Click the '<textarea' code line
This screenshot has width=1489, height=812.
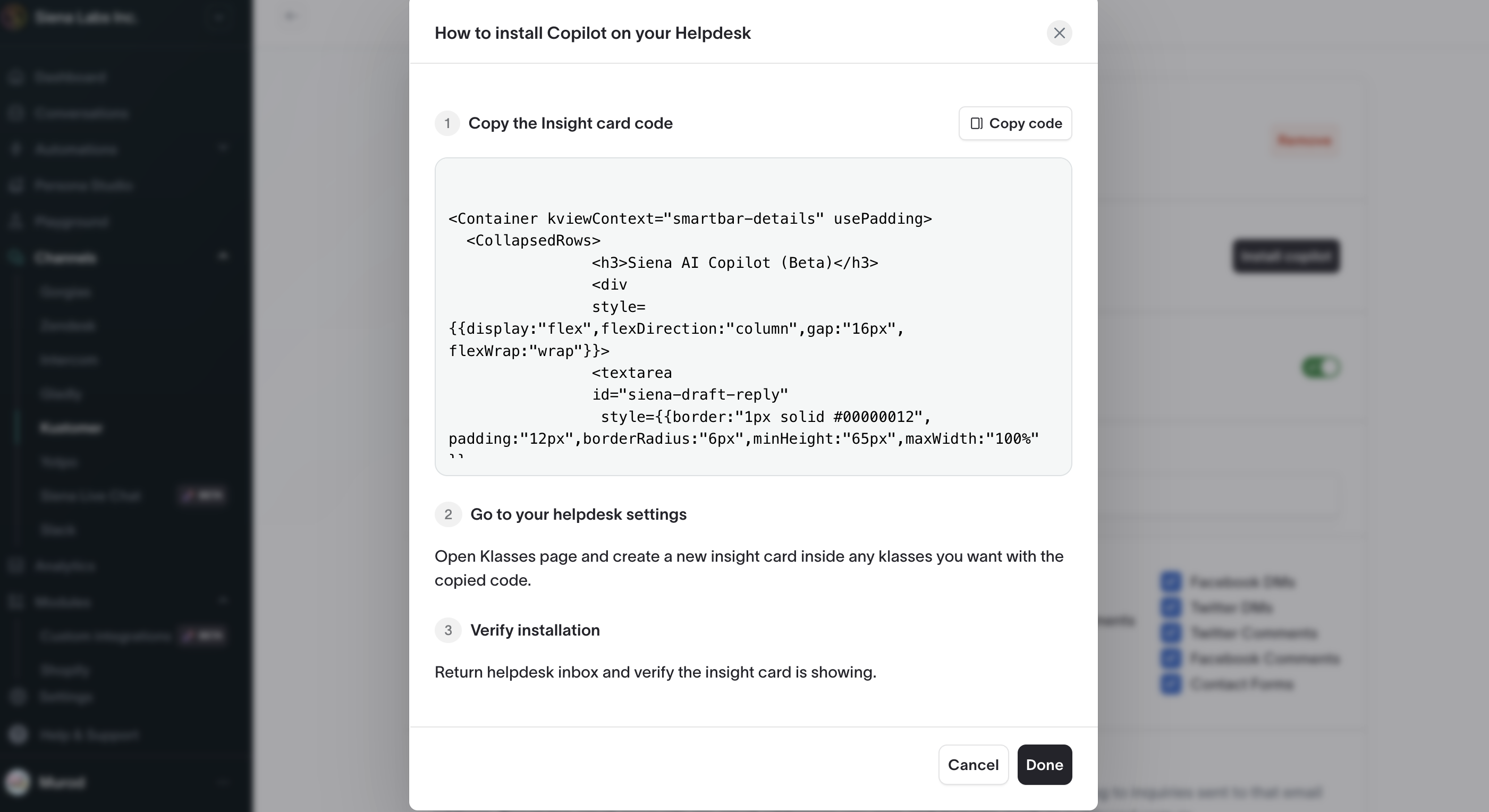[631, 373]
